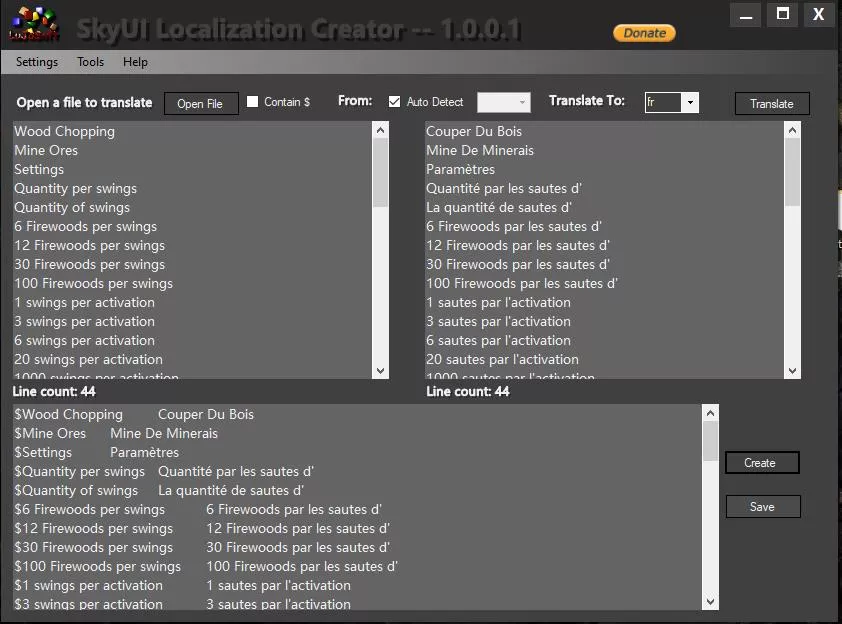This screenshot has width=842, height=624.
Task: Open the From language dropdown
Action: (x=504, y=102)
